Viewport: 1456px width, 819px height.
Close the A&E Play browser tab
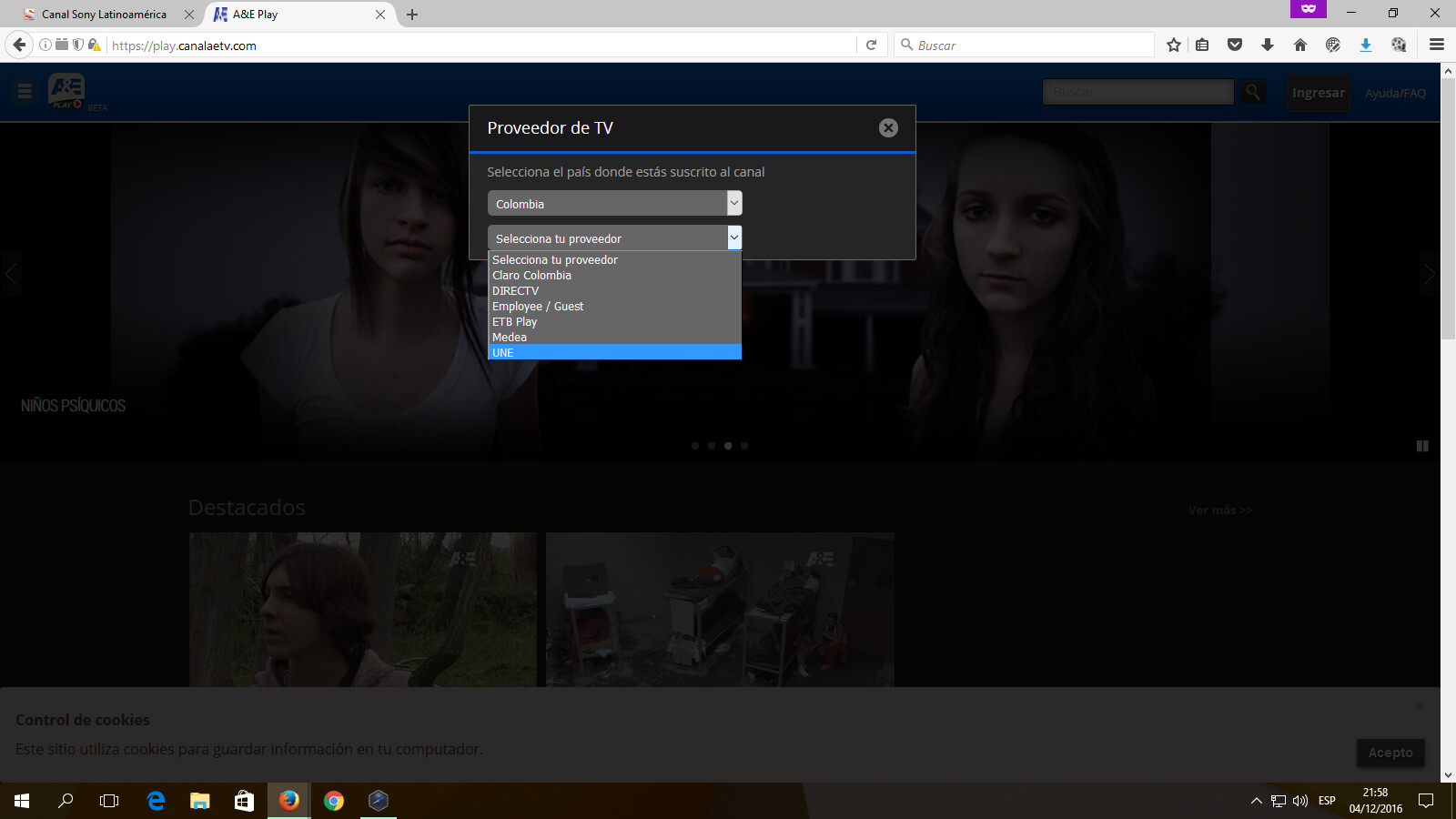(x=380, y=15)
